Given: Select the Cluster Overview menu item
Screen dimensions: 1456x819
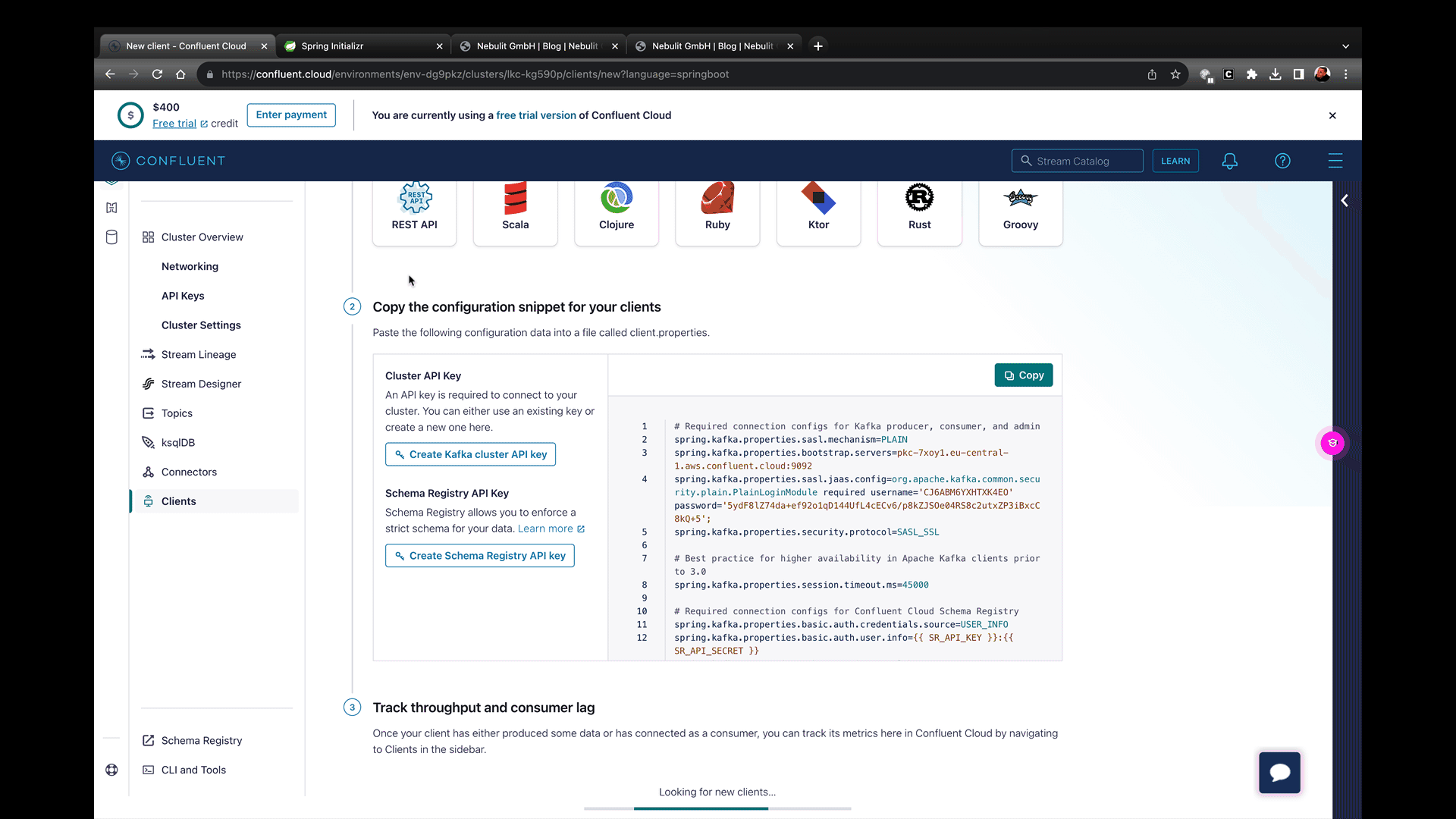Looking at the screenshot, I should (202, 237).
